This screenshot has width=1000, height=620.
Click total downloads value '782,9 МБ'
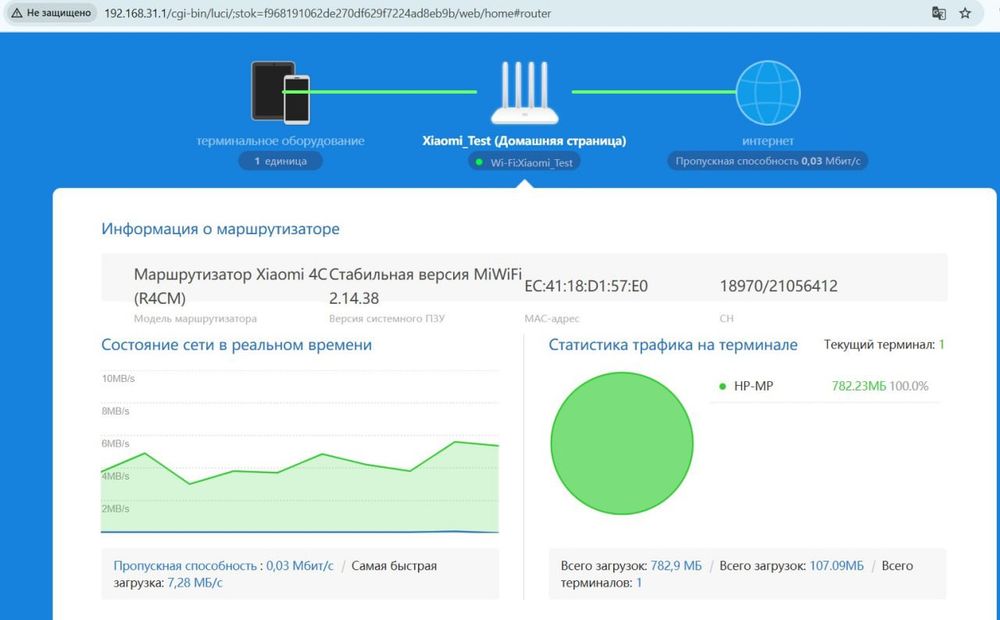[676, 566]
